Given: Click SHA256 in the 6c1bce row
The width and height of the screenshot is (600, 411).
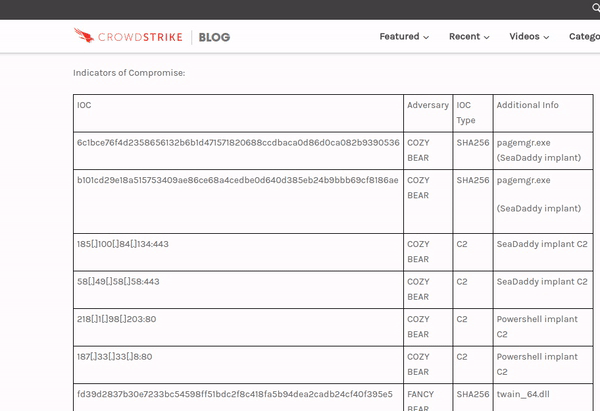Looking at the screenshot, I should click(x=473, y=143).
